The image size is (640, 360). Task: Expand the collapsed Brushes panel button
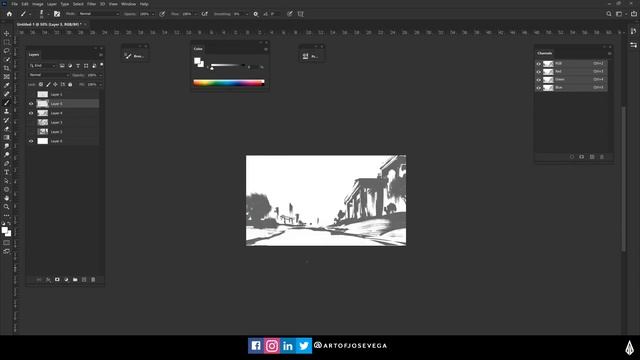(135, 56)
